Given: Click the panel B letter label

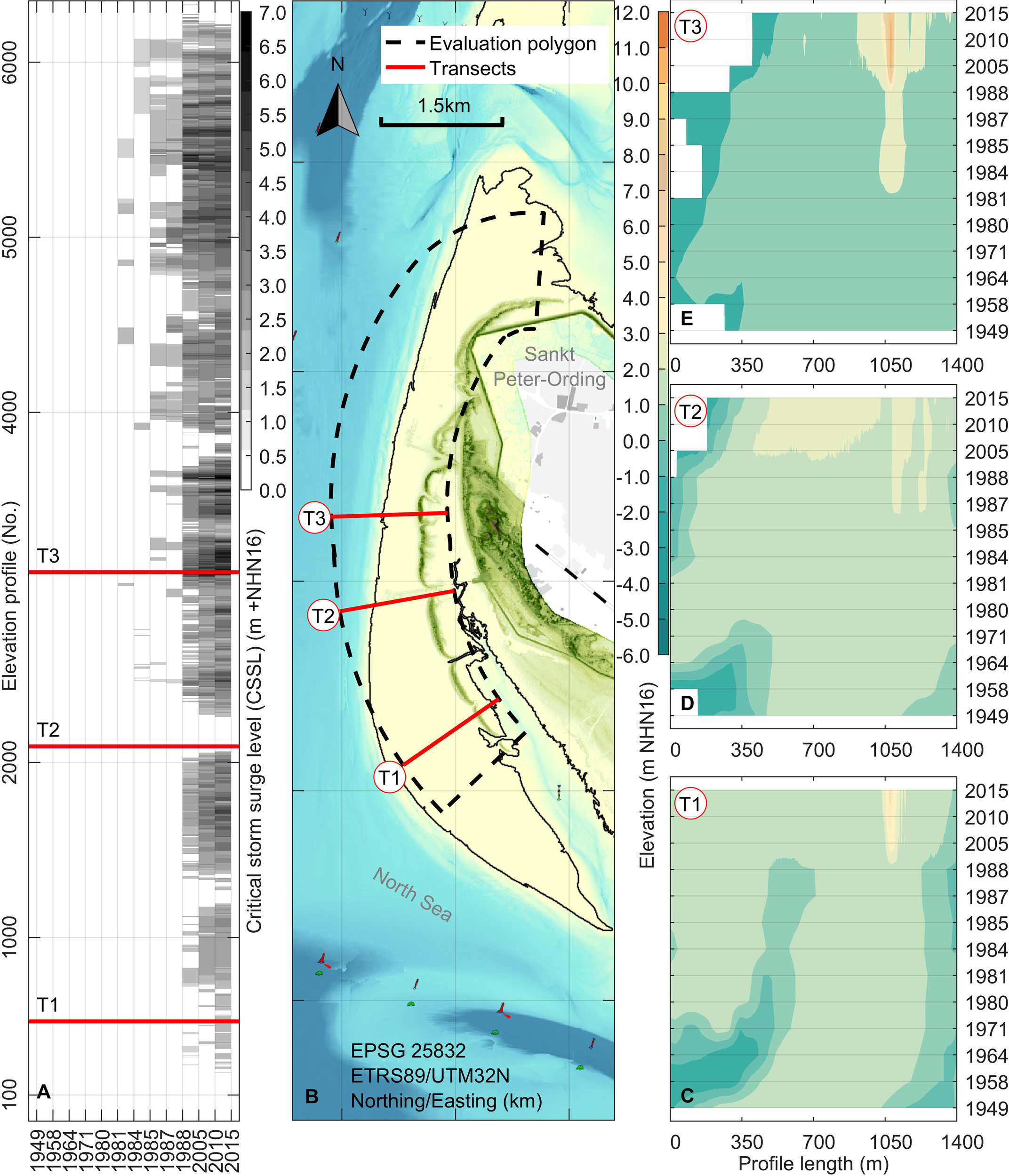Looking at the screenshot, I should [x=312, y=1096].
